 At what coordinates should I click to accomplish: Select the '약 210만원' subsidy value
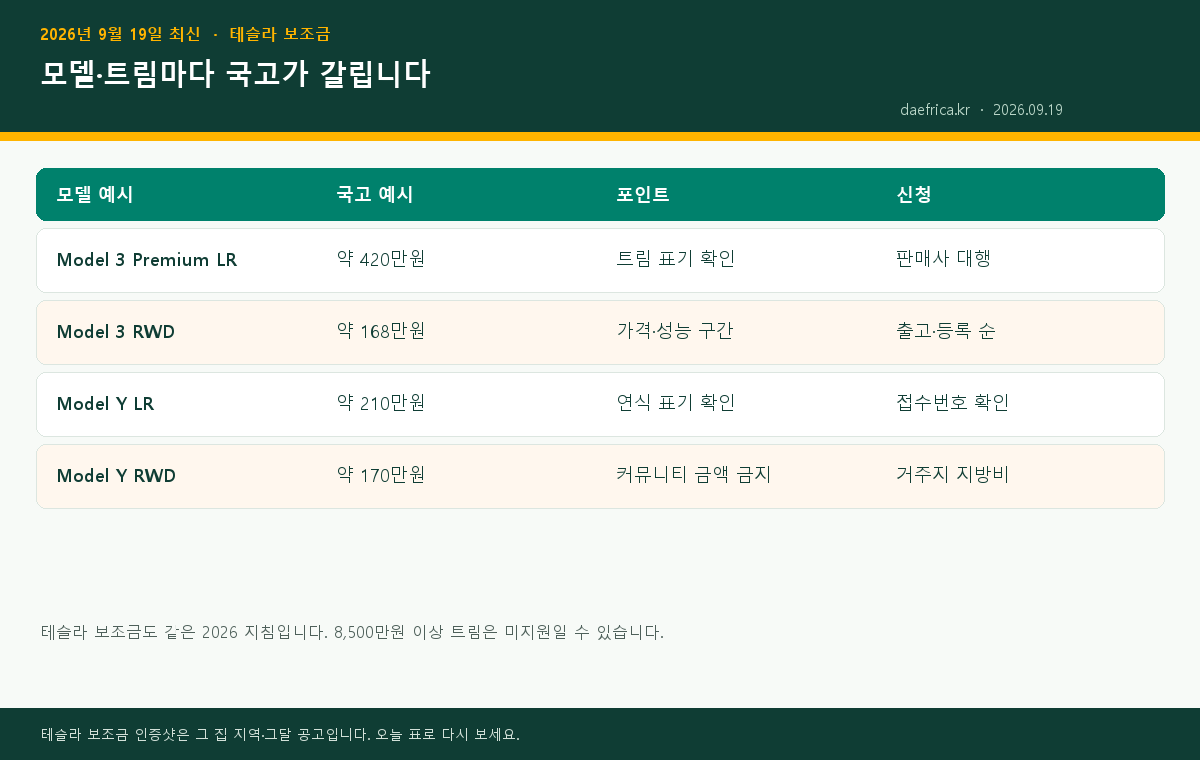[x=381, y=403]
